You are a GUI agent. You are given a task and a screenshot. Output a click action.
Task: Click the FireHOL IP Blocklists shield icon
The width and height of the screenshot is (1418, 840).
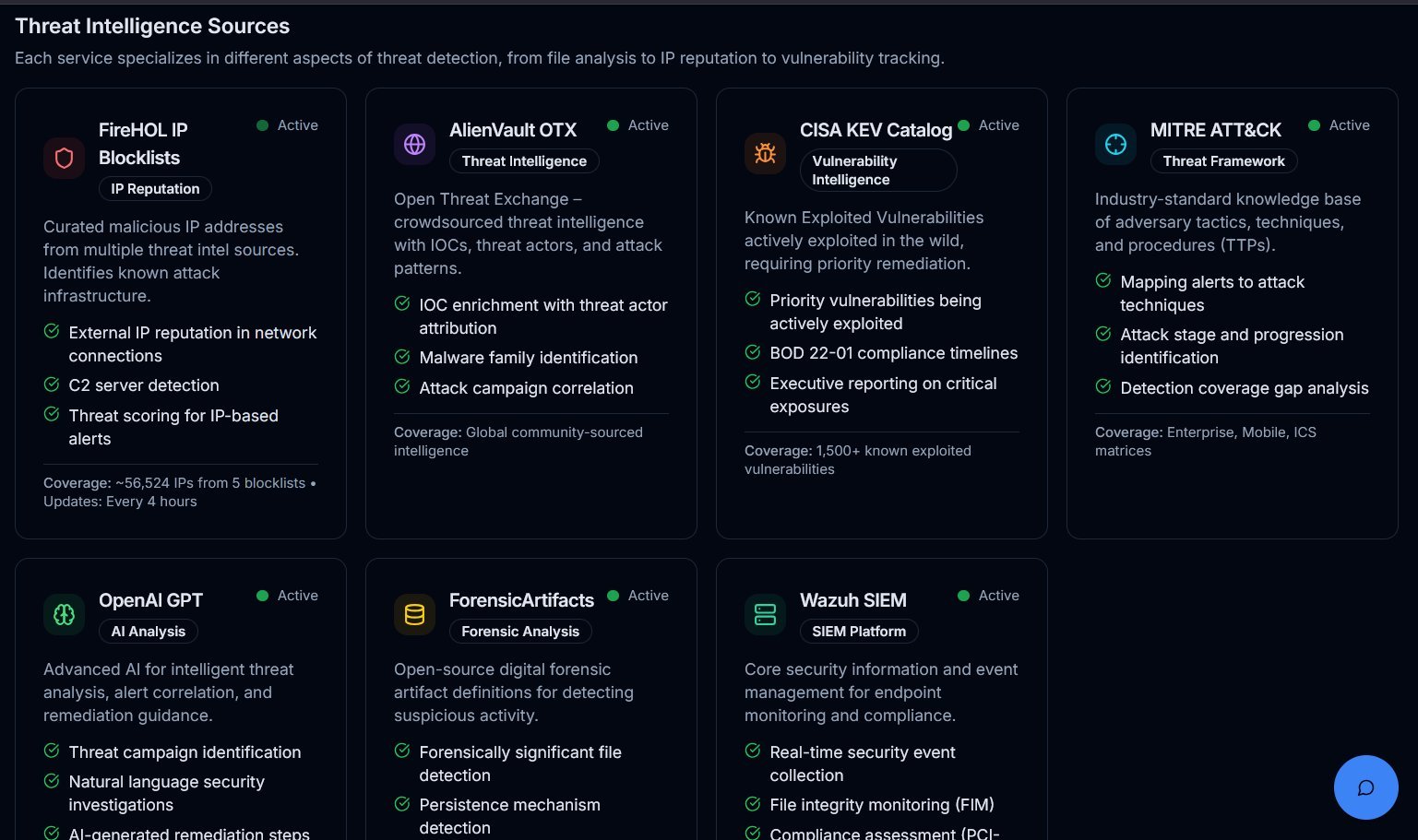point(64,158)
